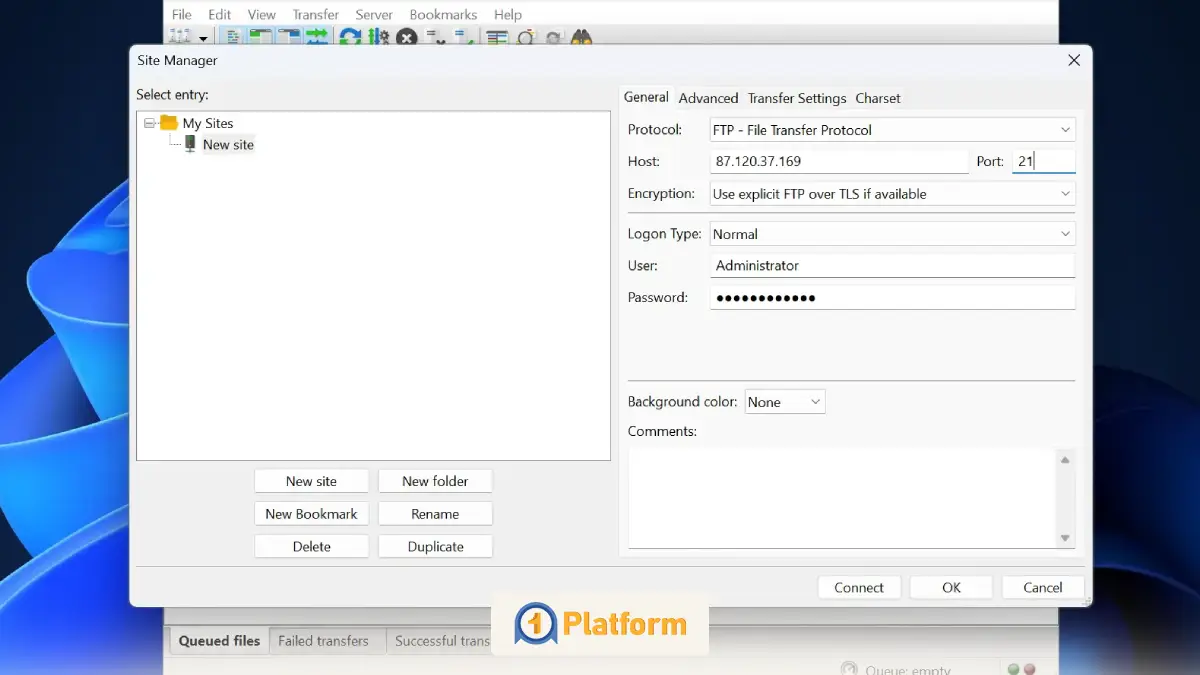Click inside the Host address field
The width and height of the screenshot is (1200, 675).
(x=838, y=161)
